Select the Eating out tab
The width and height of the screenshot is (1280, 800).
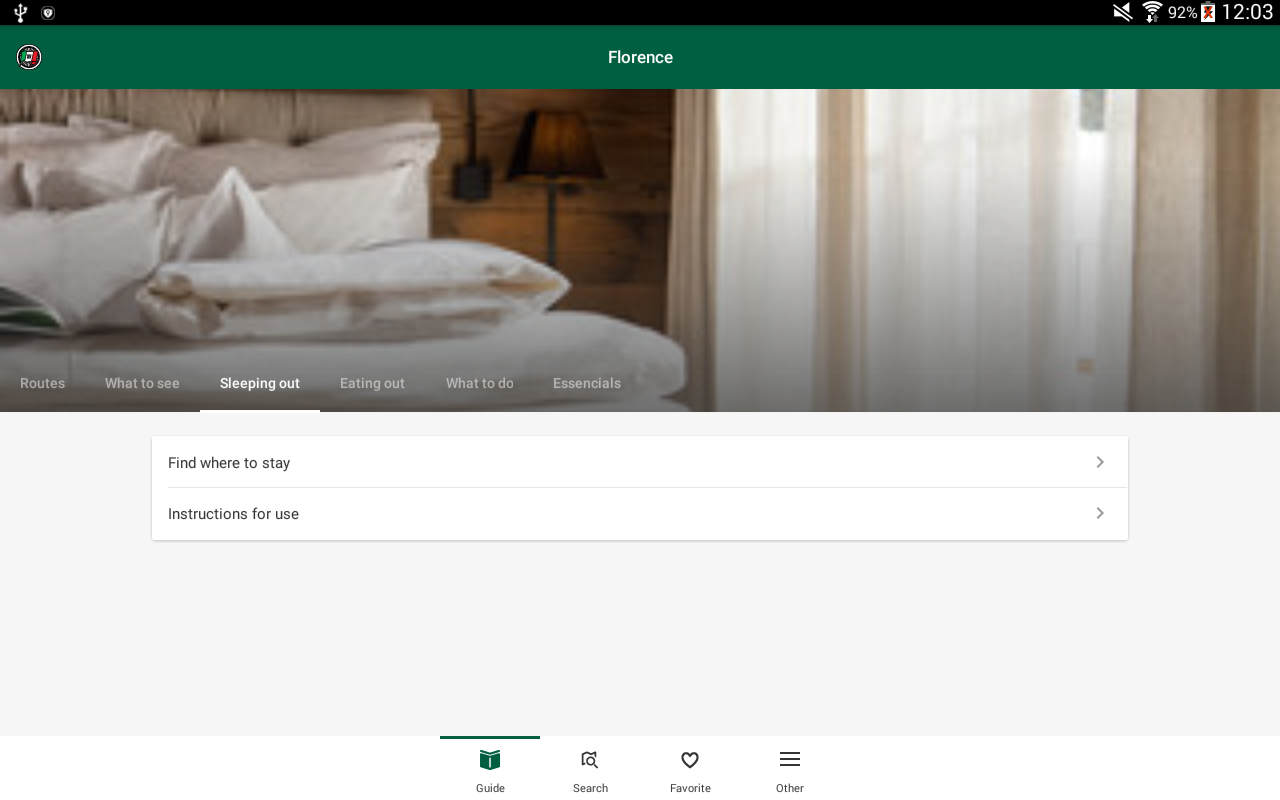coord(372,383)
